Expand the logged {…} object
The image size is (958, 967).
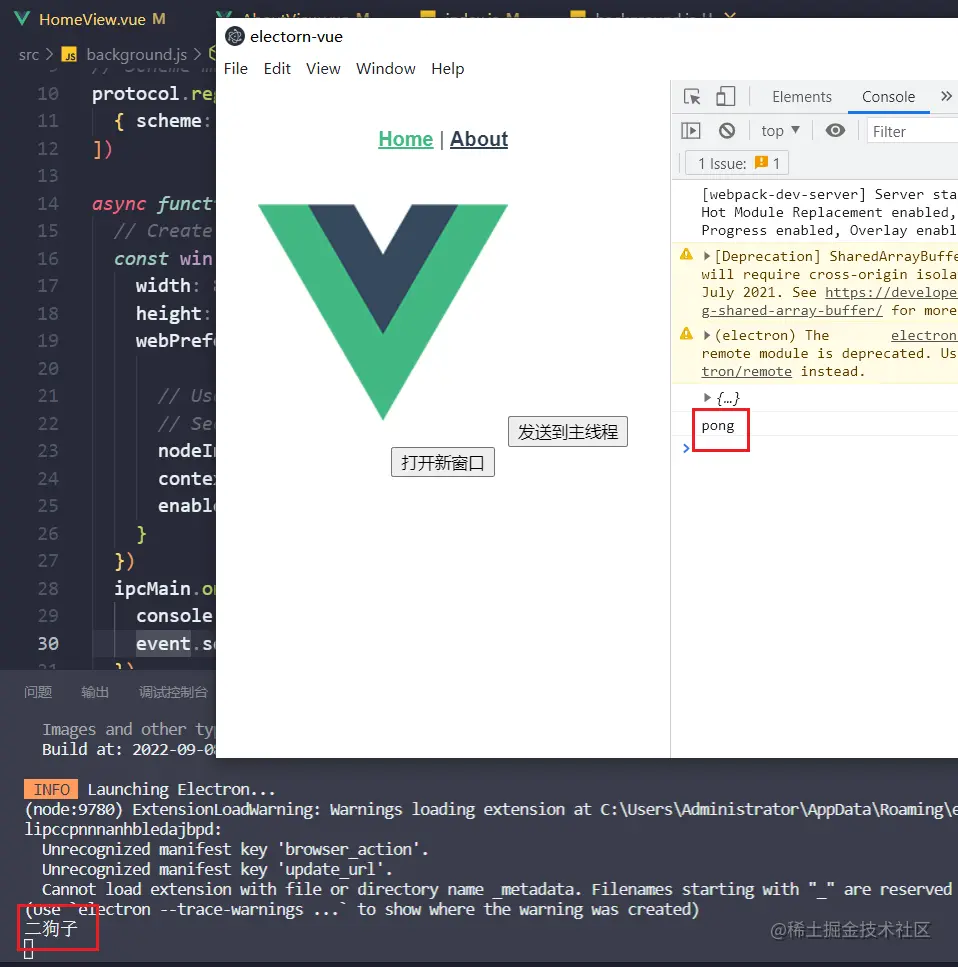click(x=707, y=398)
